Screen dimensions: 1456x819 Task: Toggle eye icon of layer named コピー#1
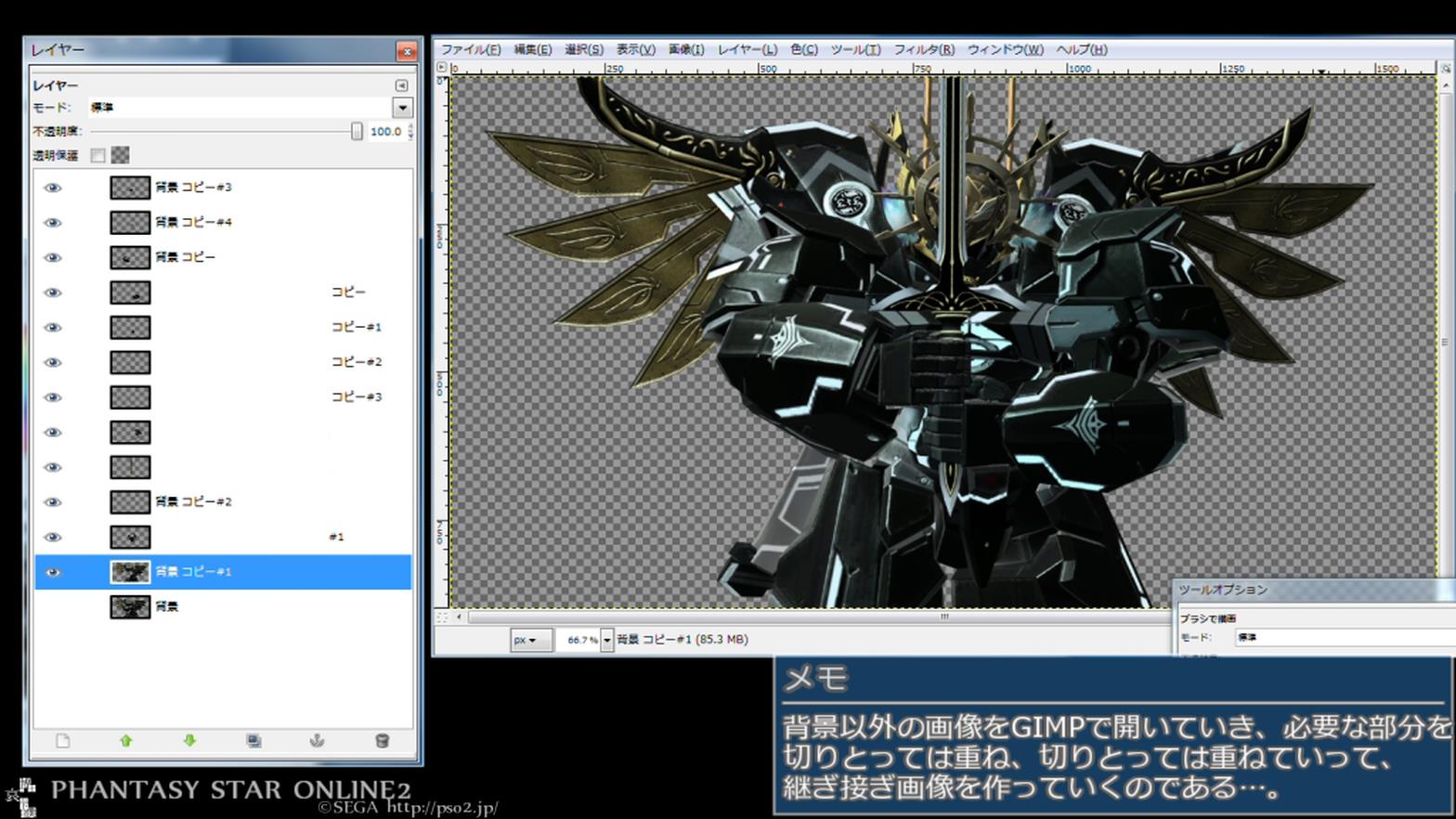[x=53, y=328]
